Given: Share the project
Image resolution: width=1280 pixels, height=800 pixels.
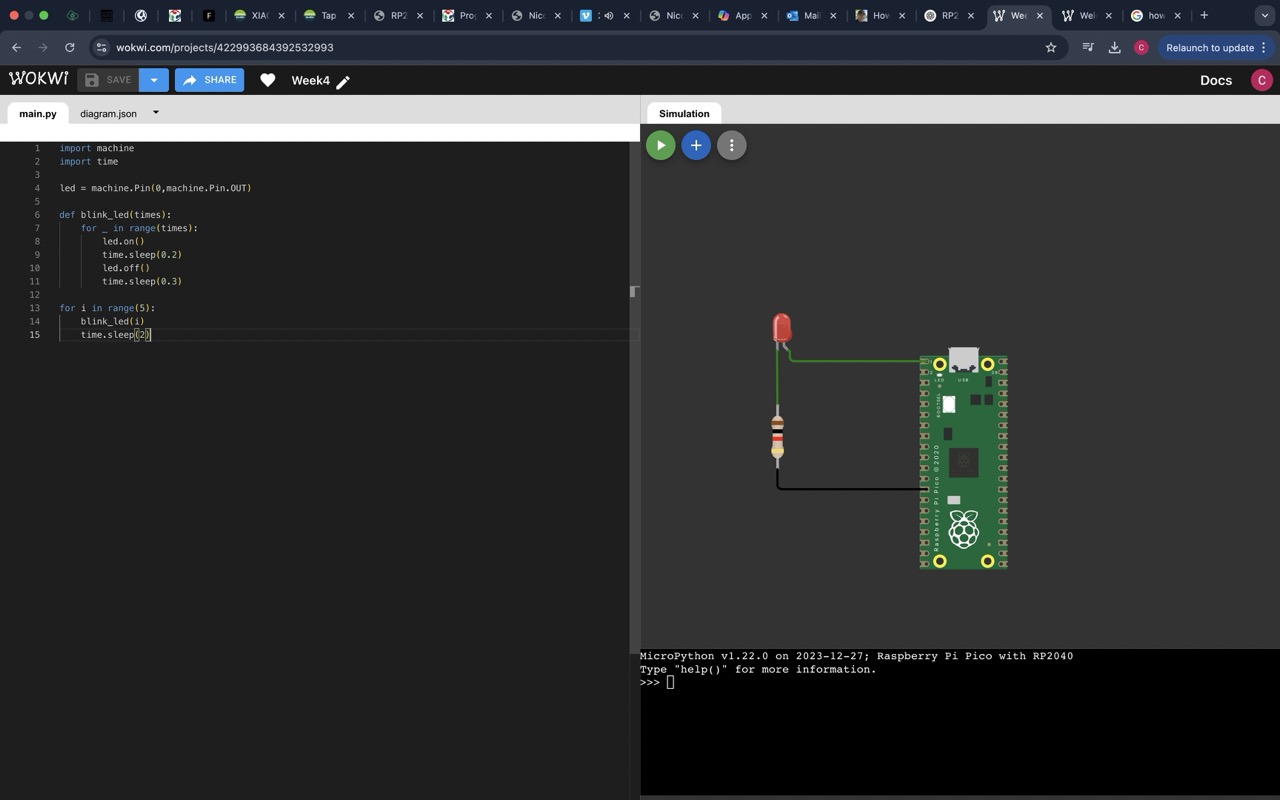Looking at the screenshot, I should 210,80.
